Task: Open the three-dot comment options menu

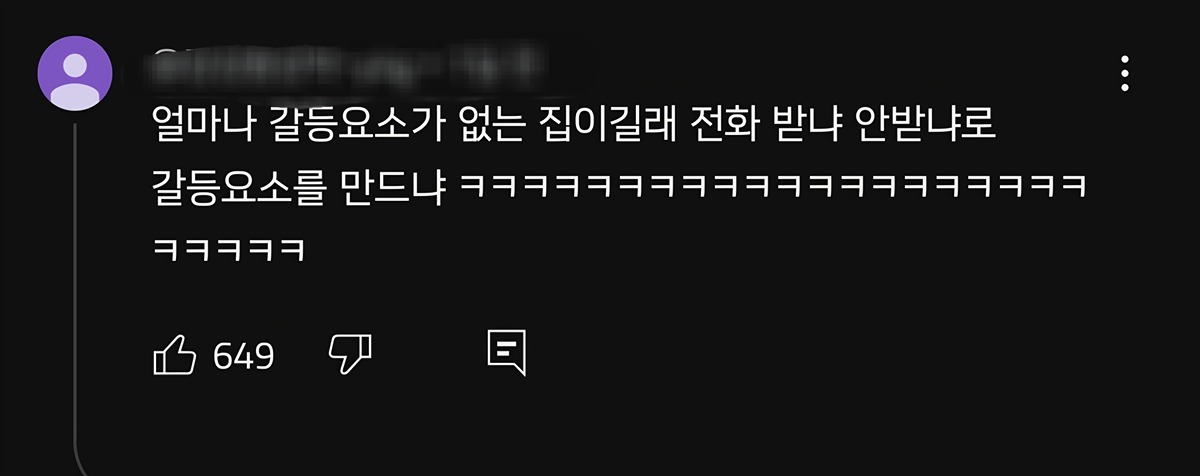Action: [1125, 74]
